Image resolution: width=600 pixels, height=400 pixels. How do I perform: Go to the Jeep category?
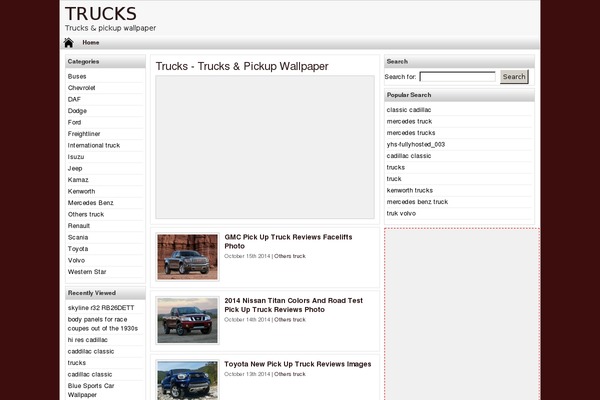pos(75,168)
